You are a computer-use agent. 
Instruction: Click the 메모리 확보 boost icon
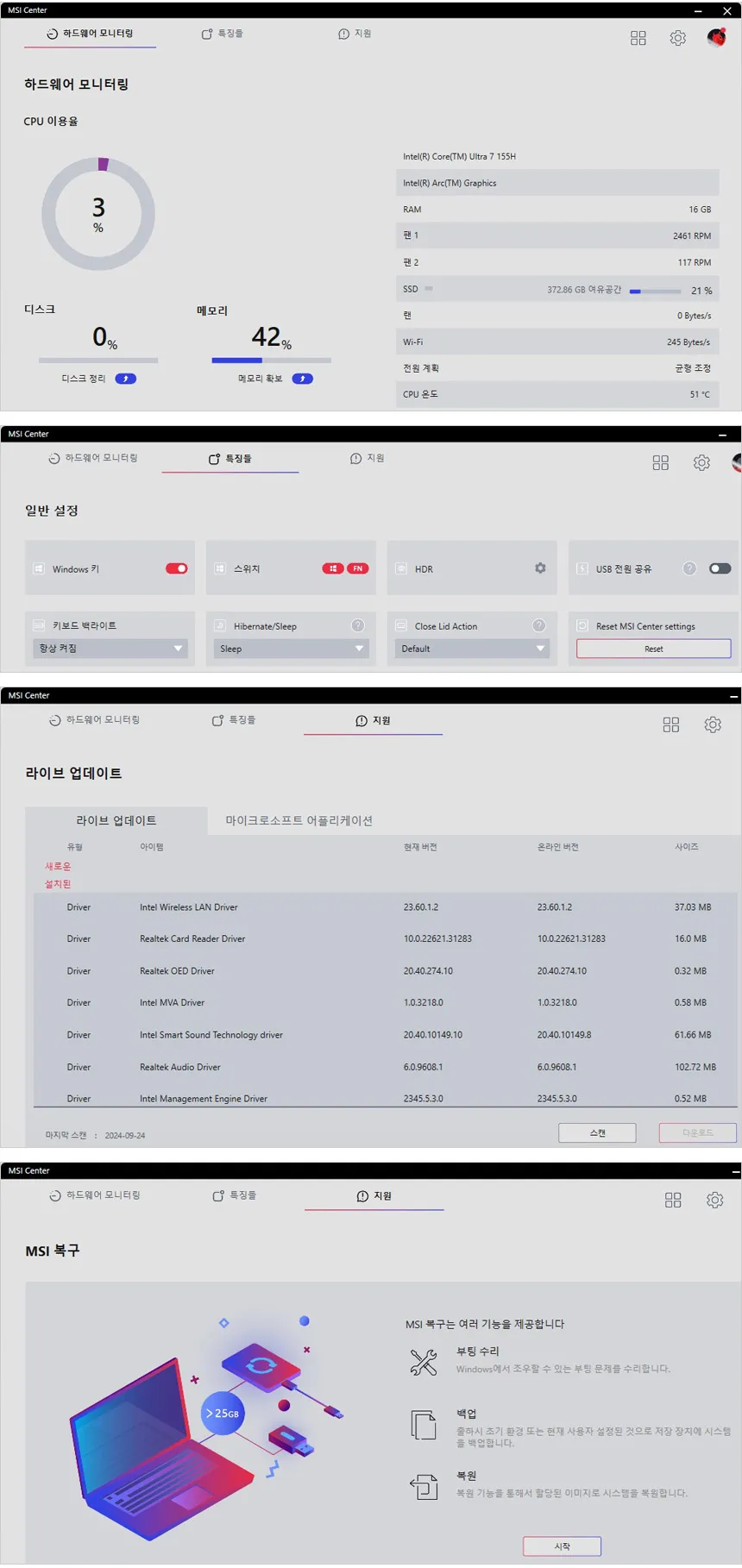click(302, 379)
